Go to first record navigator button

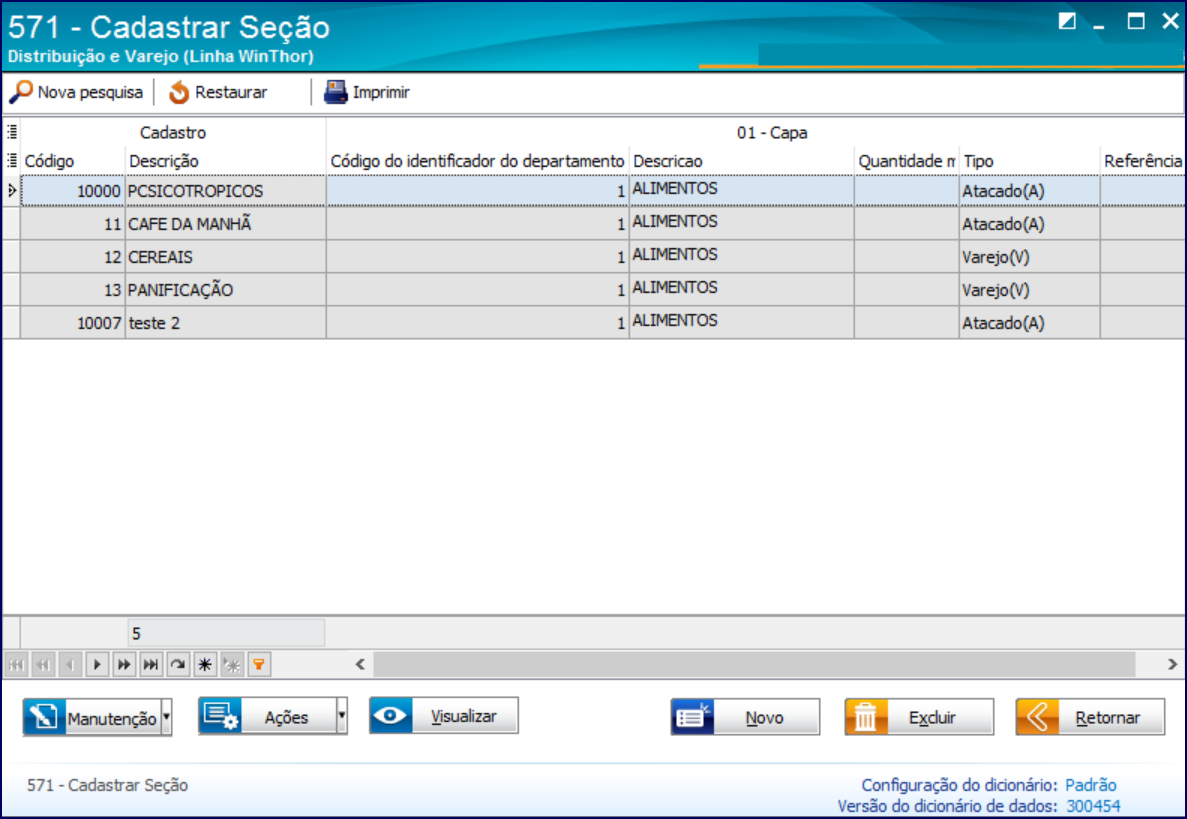click(16, 665)
